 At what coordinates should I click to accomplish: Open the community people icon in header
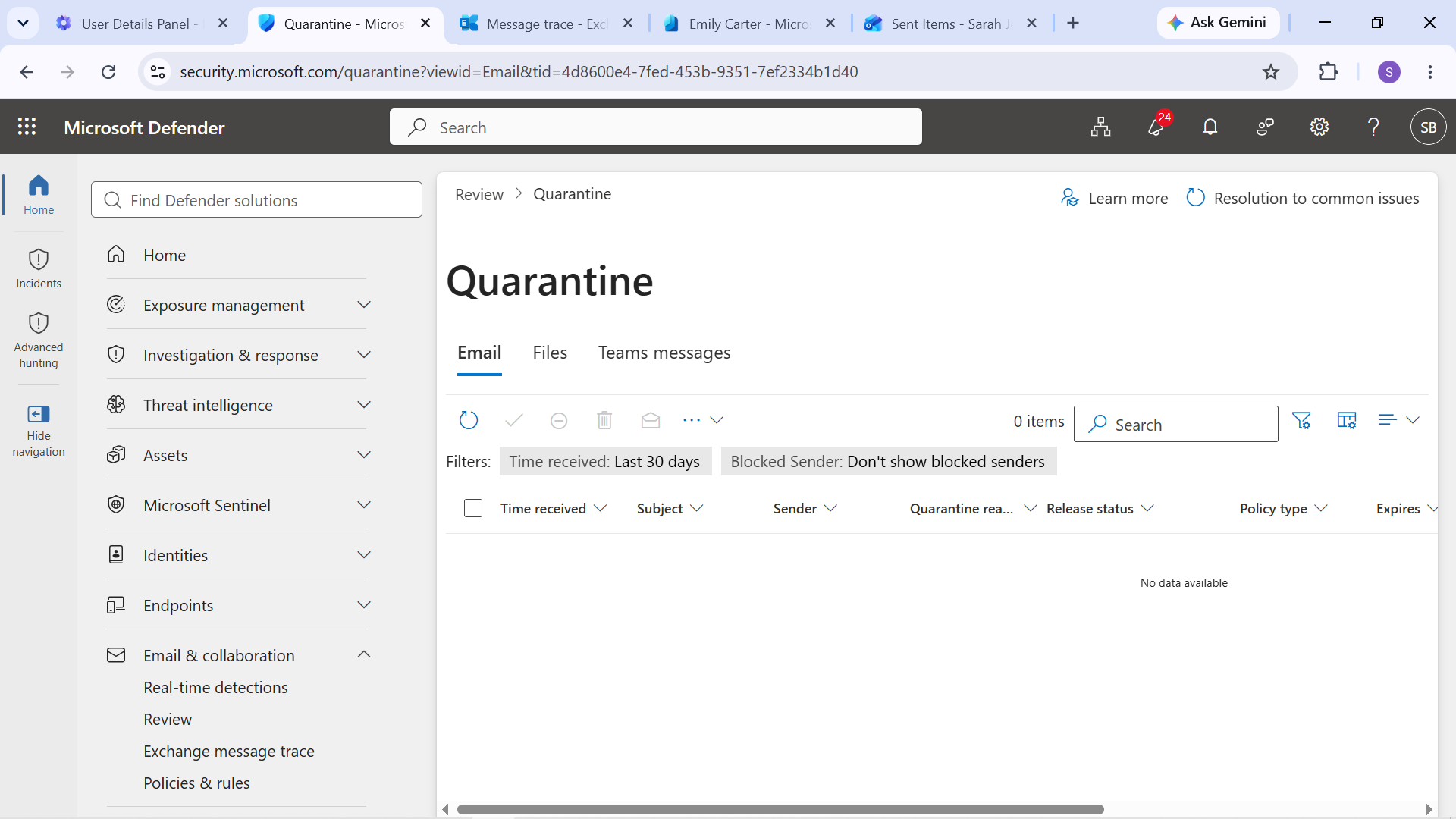pyautogui.click(x=1265, y=127)
